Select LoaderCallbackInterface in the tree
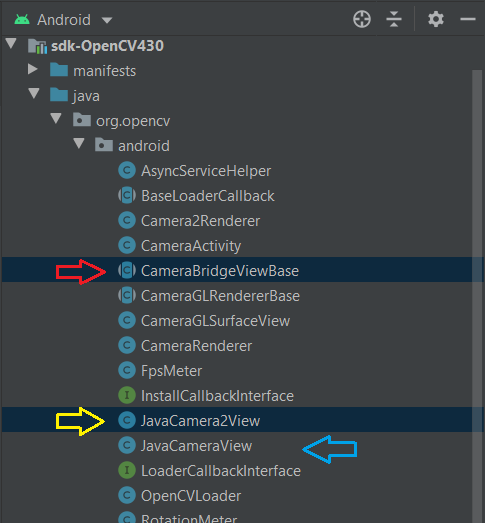This screenshot has width=485, height=523. pyautogui.click(x=221, y=471)
